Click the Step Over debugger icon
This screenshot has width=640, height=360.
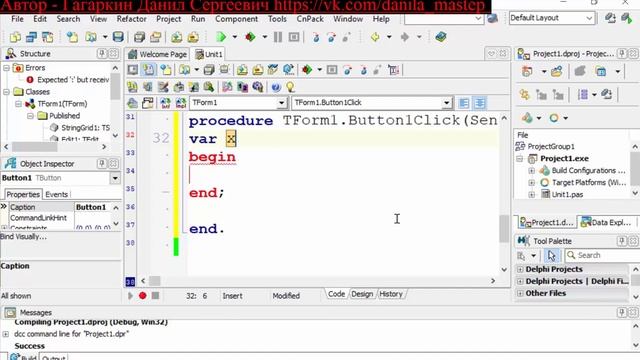click(x=331, y=37)
